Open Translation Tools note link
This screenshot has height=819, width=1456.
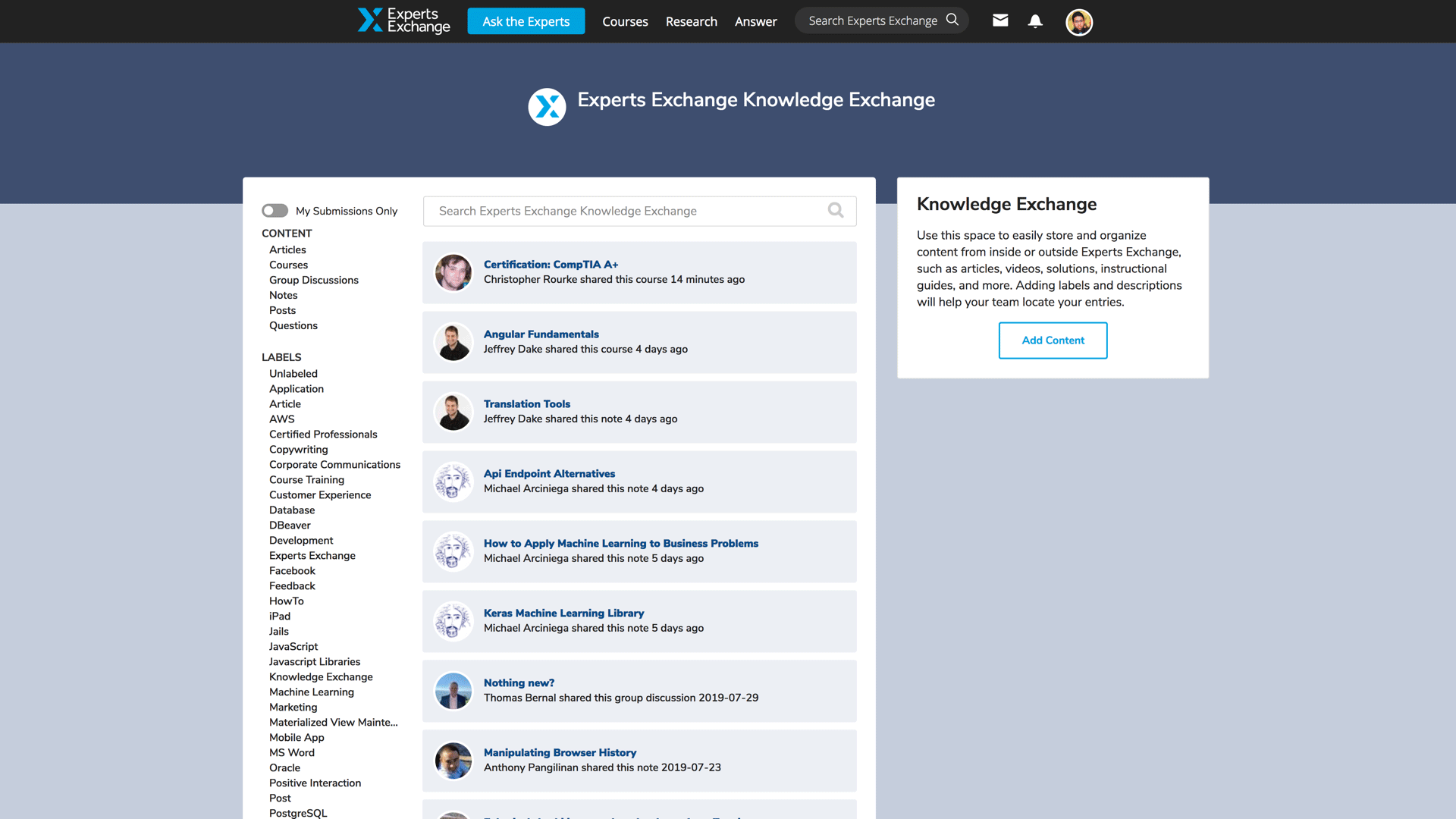tap(526, 403)
